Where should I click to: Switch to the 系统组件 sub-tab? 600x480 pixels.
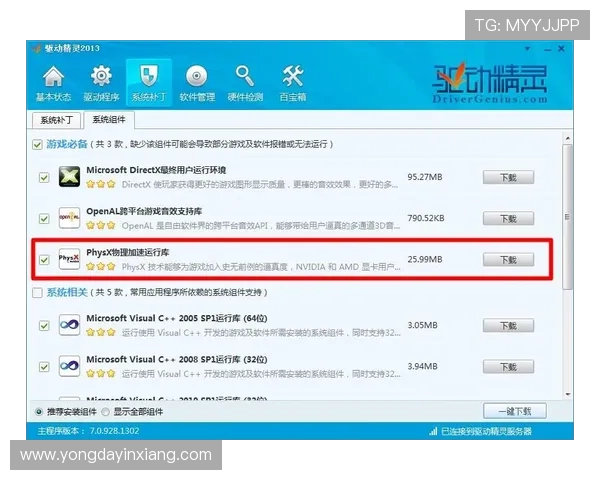point(109,119)
